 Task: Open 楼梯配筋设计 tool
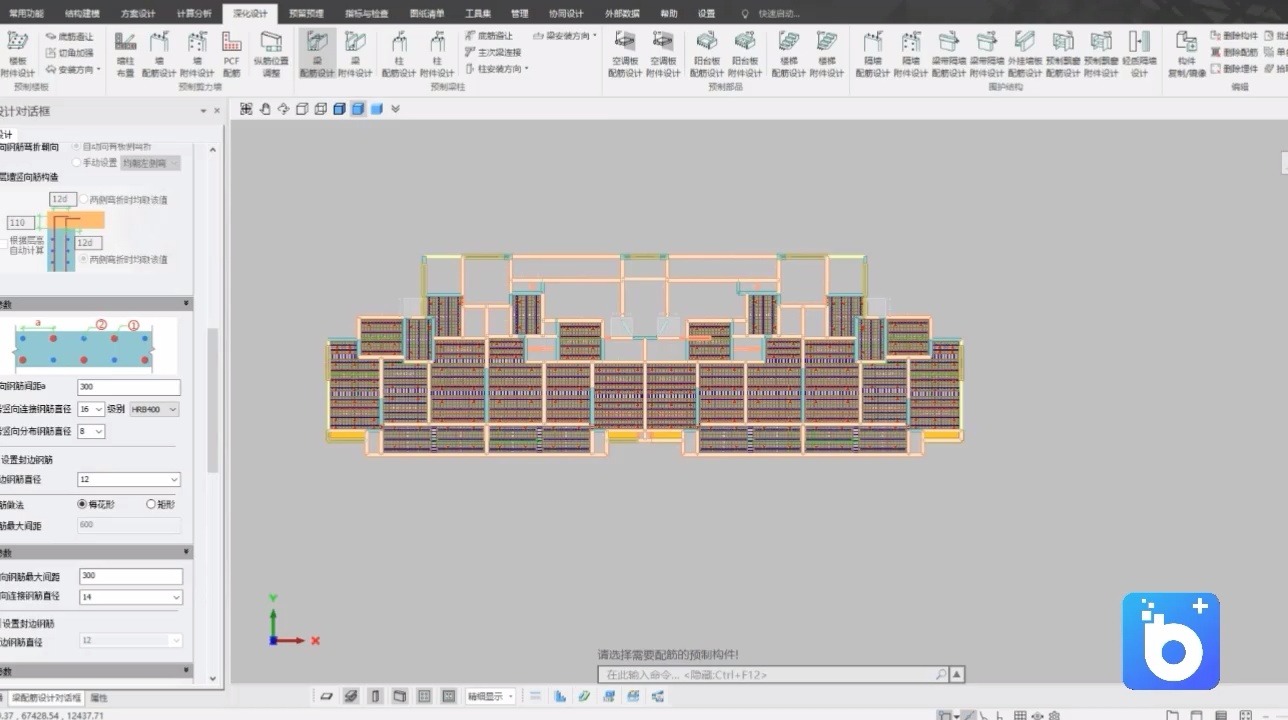788,53
